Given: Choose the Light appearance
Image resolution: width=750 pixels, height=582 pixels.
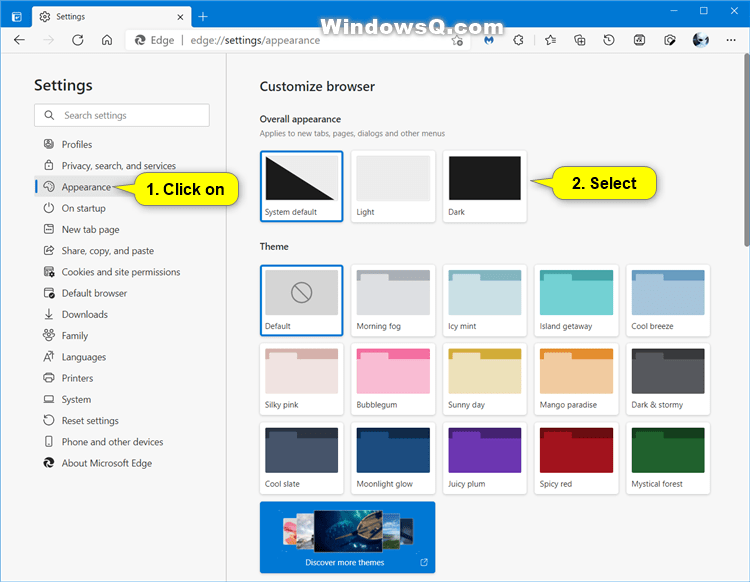Looking at the screenshot, I should click(x=393, y=187).
